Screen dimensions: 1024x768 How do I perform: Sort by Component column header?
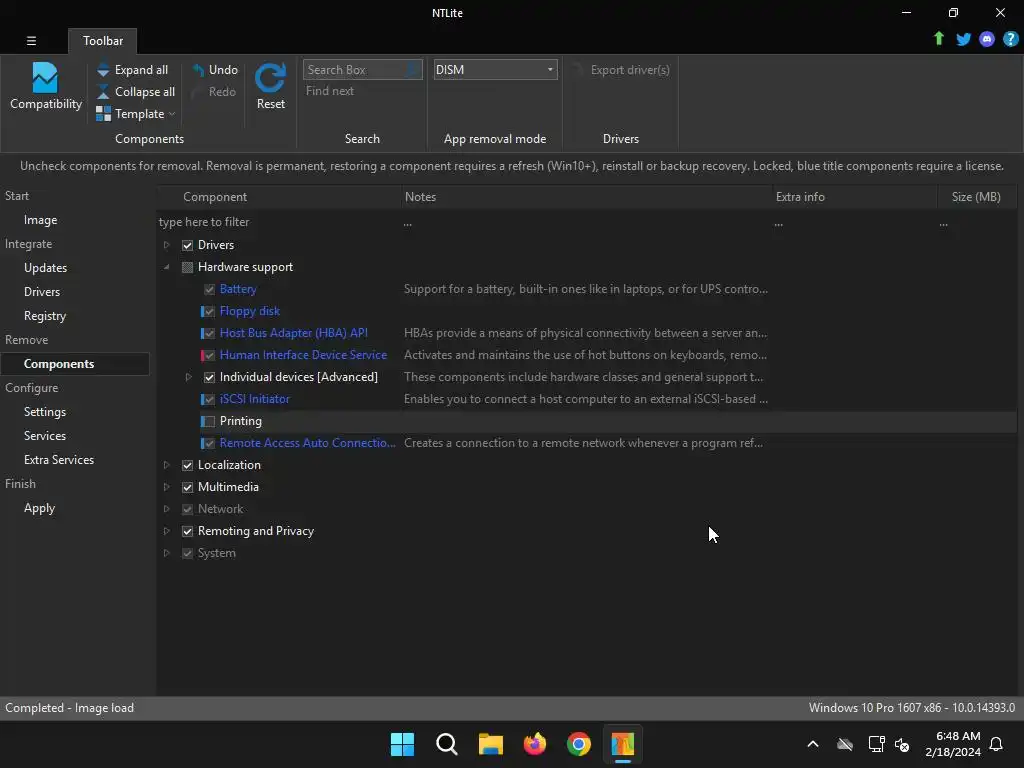point(280,197)
